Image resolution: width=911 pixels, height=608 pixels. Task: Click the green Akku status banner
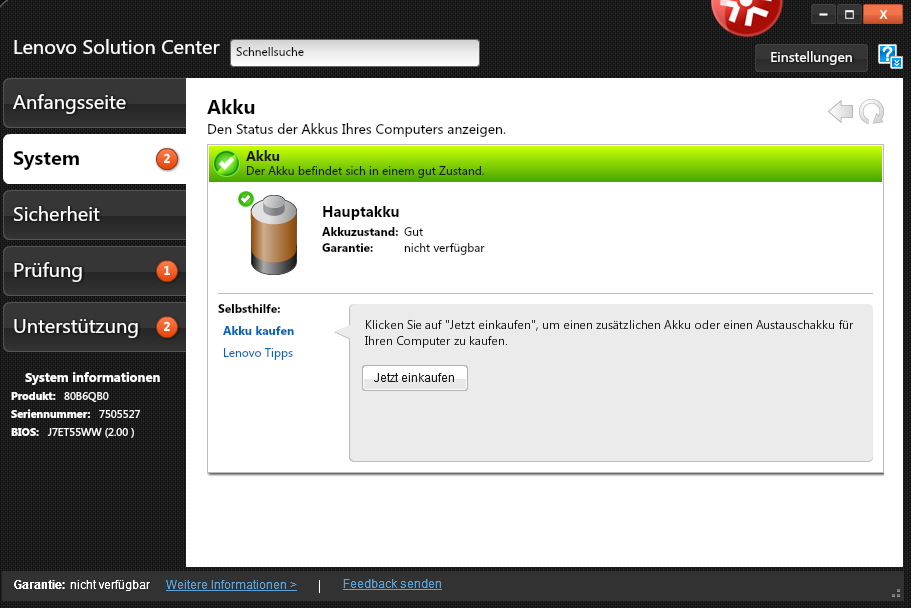click(546, 163)
